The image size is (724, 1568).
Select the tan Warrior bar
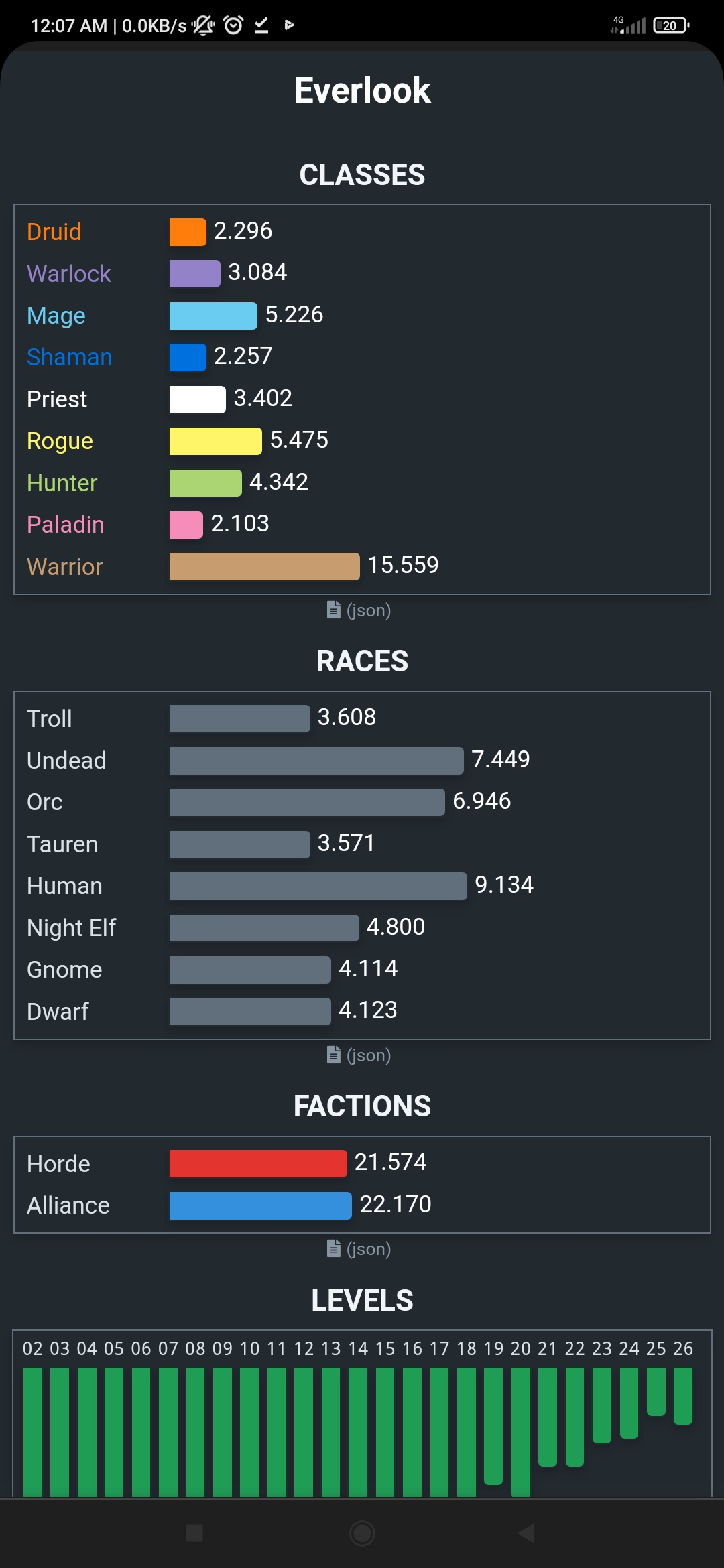pos(265,566)
